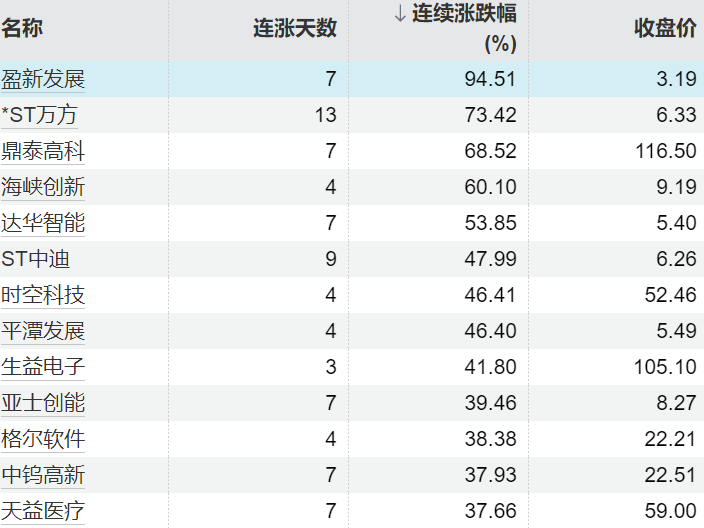Select the 生益电子 stock link
Screen dimensions: 704x528
pyautogui.click(x=43, y=367)
